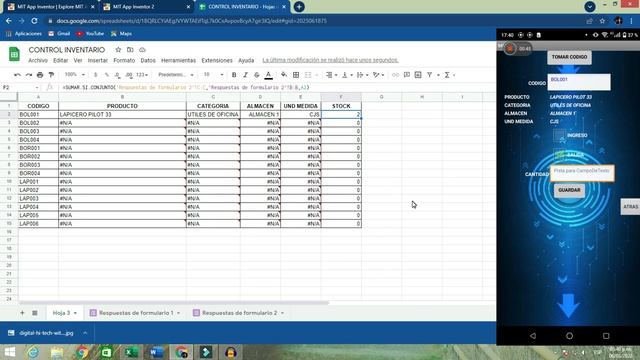Reload the page in Chrome
The image size is (640, 360).
click(34, 21)
